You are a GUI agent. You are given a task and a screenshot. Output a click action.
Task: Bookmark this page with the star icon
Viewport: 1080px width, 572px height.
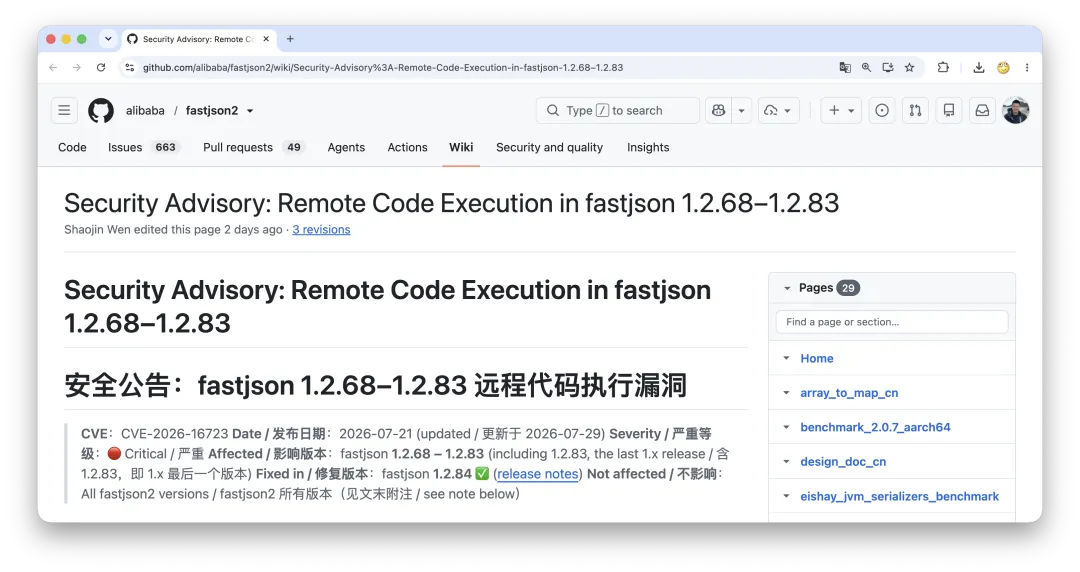(910, 68)
